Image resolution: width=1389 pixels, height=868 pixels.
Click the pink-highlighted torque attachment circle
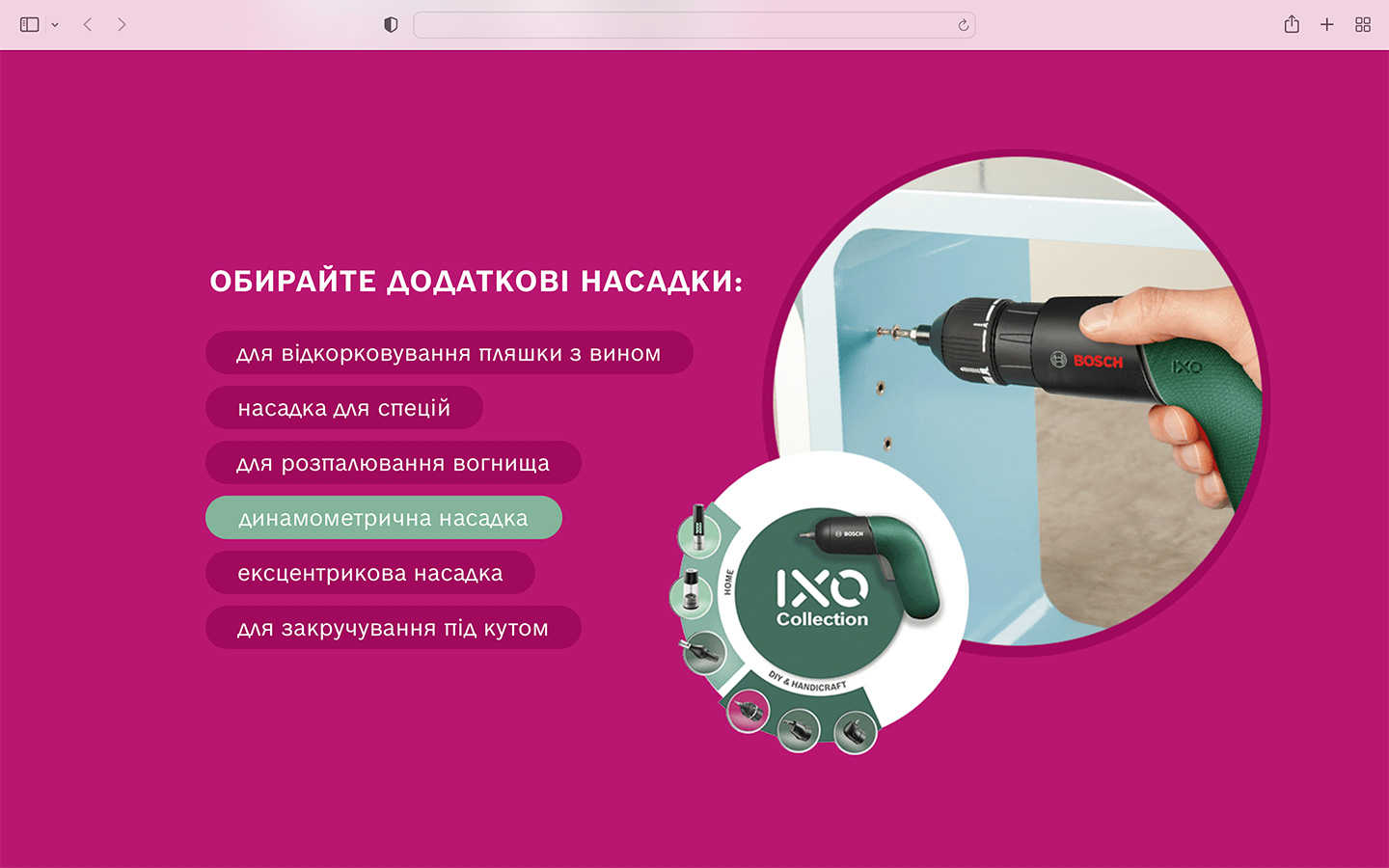coord(748,712)
